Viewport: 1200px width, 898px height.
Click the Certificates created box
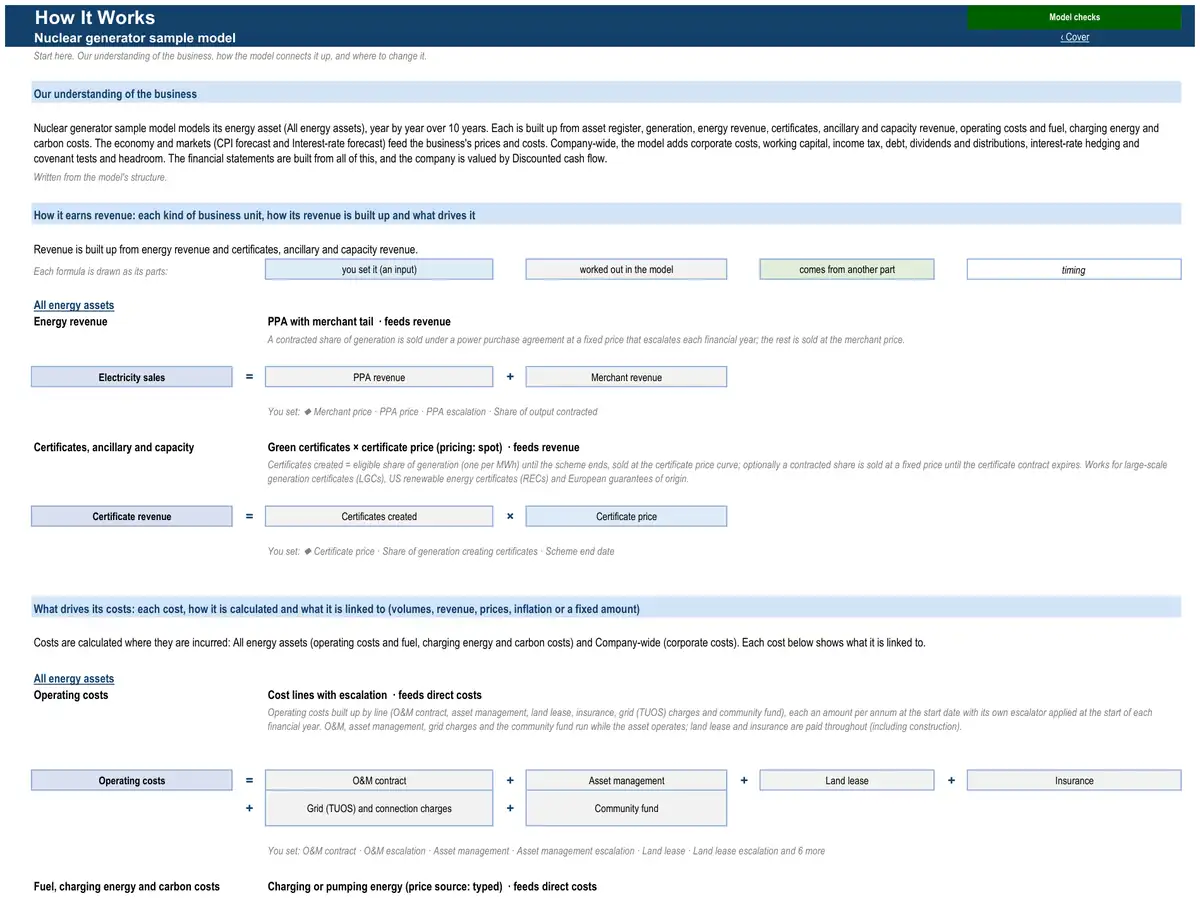[379, 516]
